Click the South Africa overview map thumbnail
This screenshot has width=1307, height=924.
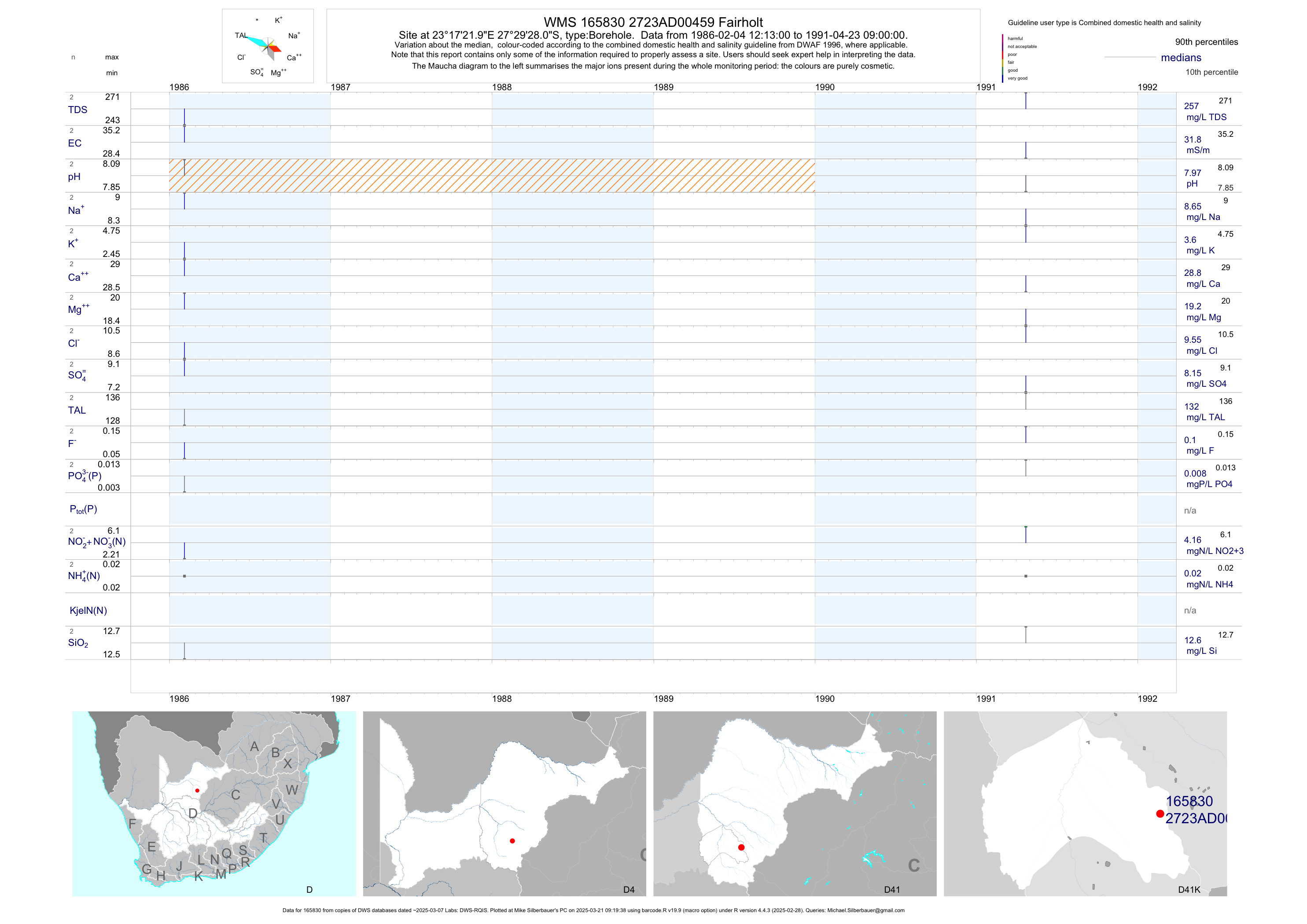point(214,803)
